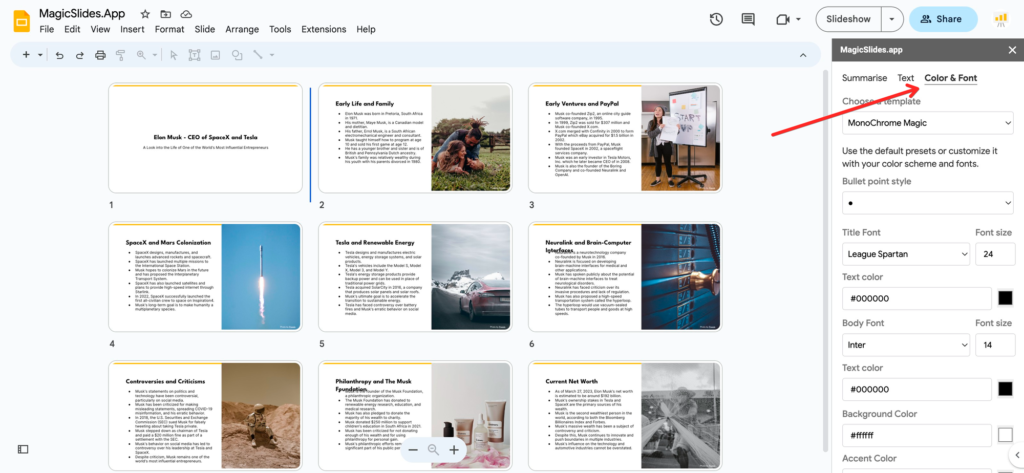Open the Title Font League Spartan dropdown
Image resolution: width=1024 pixels, height=473 pixels.
point(906,253)
